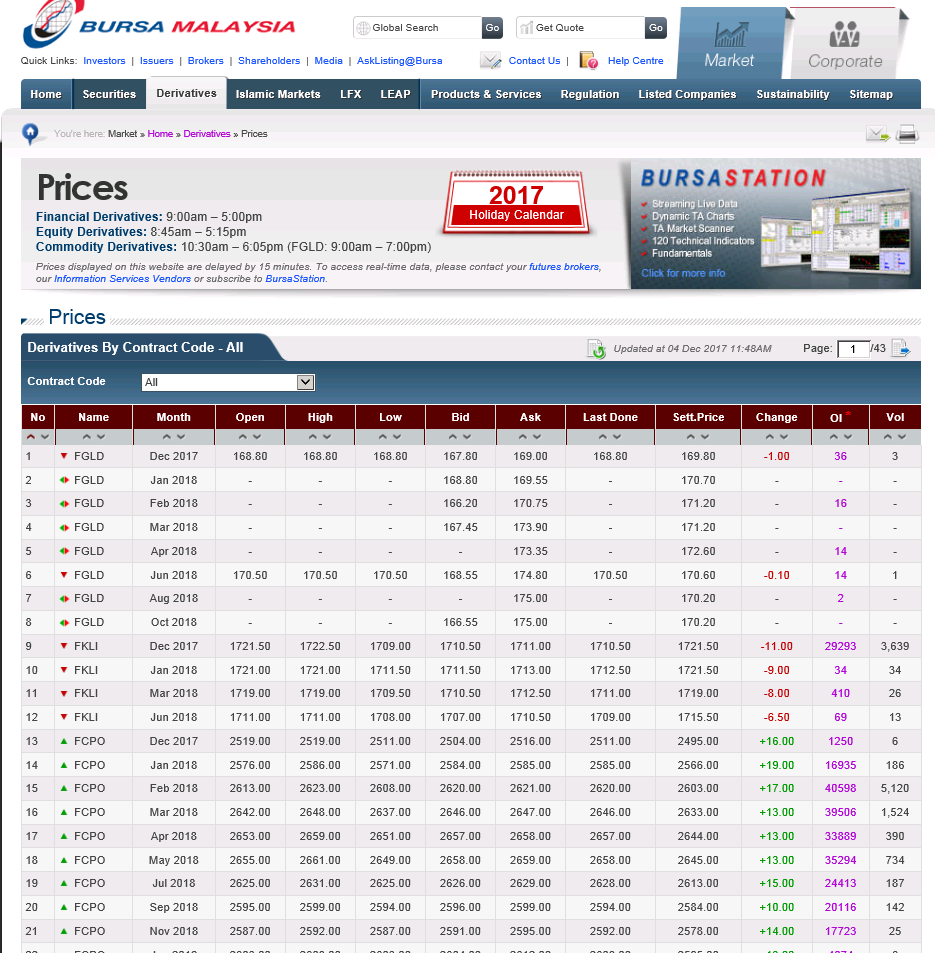The image size is (935, 953).
Task: Follow the Media quick link
Action: click(x=328, y=61)
